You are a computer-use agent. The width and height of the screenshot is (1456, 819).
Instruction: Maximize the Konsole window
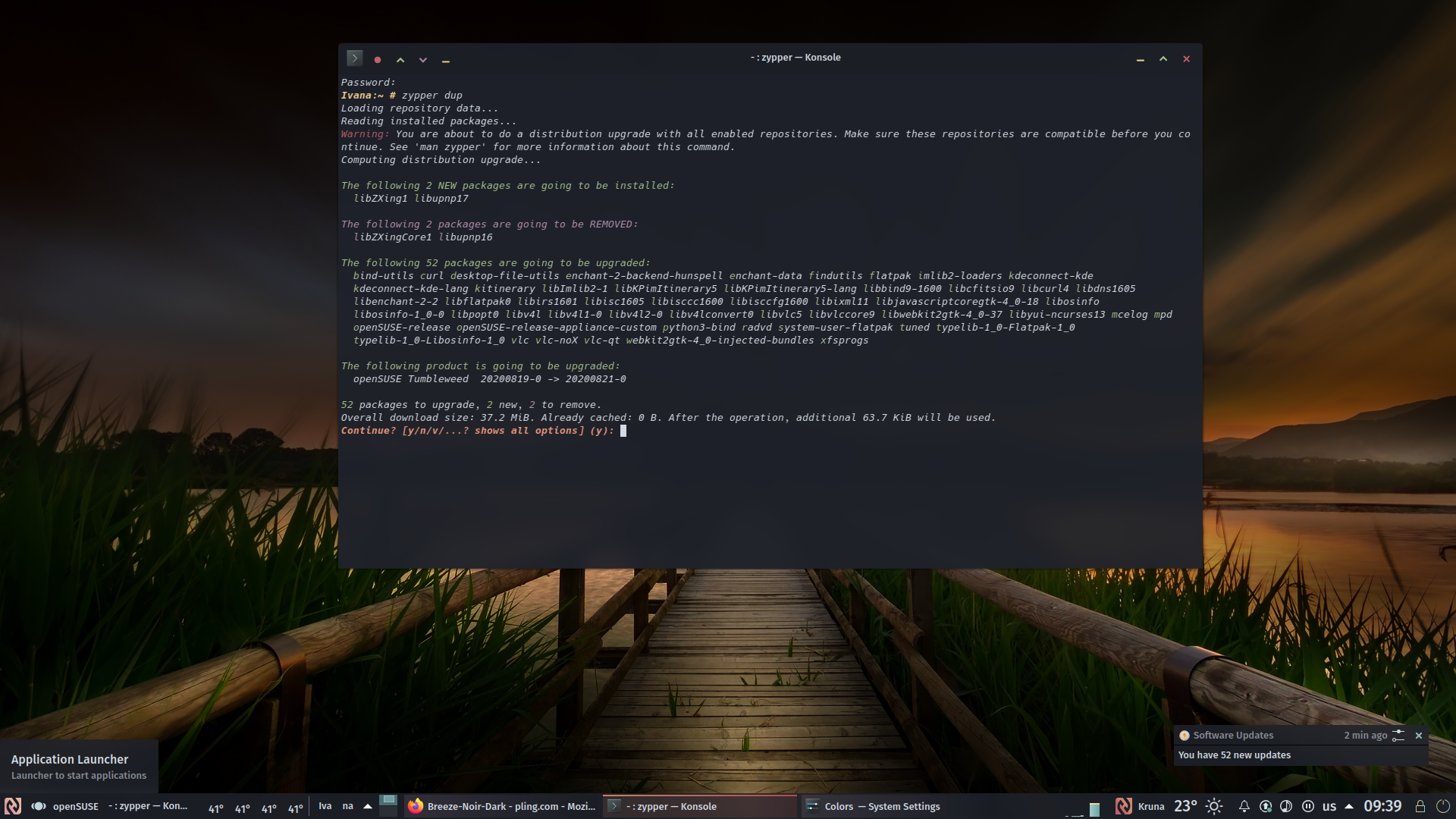pyautogui.click(x=1163, y=59)
